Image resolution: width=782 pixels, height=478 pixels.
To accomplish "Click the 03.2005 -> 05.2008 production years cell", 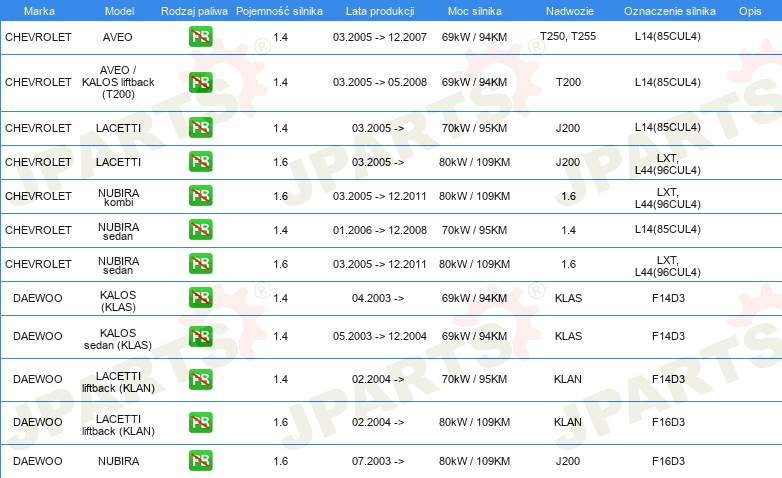I will (x=380, y=82).
